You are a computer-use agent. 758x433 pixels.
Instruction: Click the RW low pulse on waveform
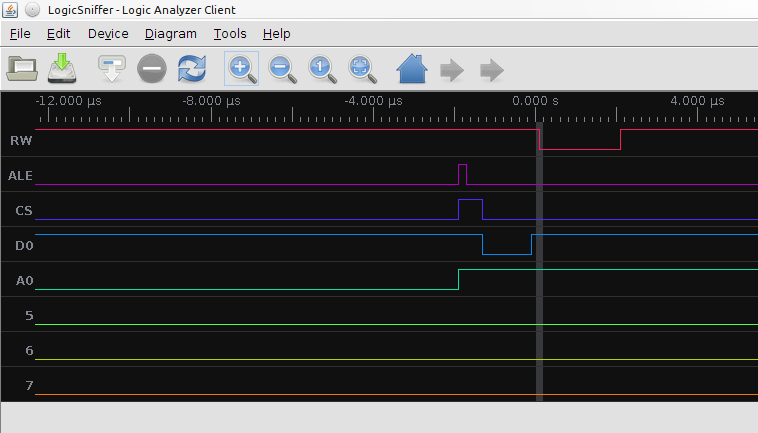pos(580,140)
